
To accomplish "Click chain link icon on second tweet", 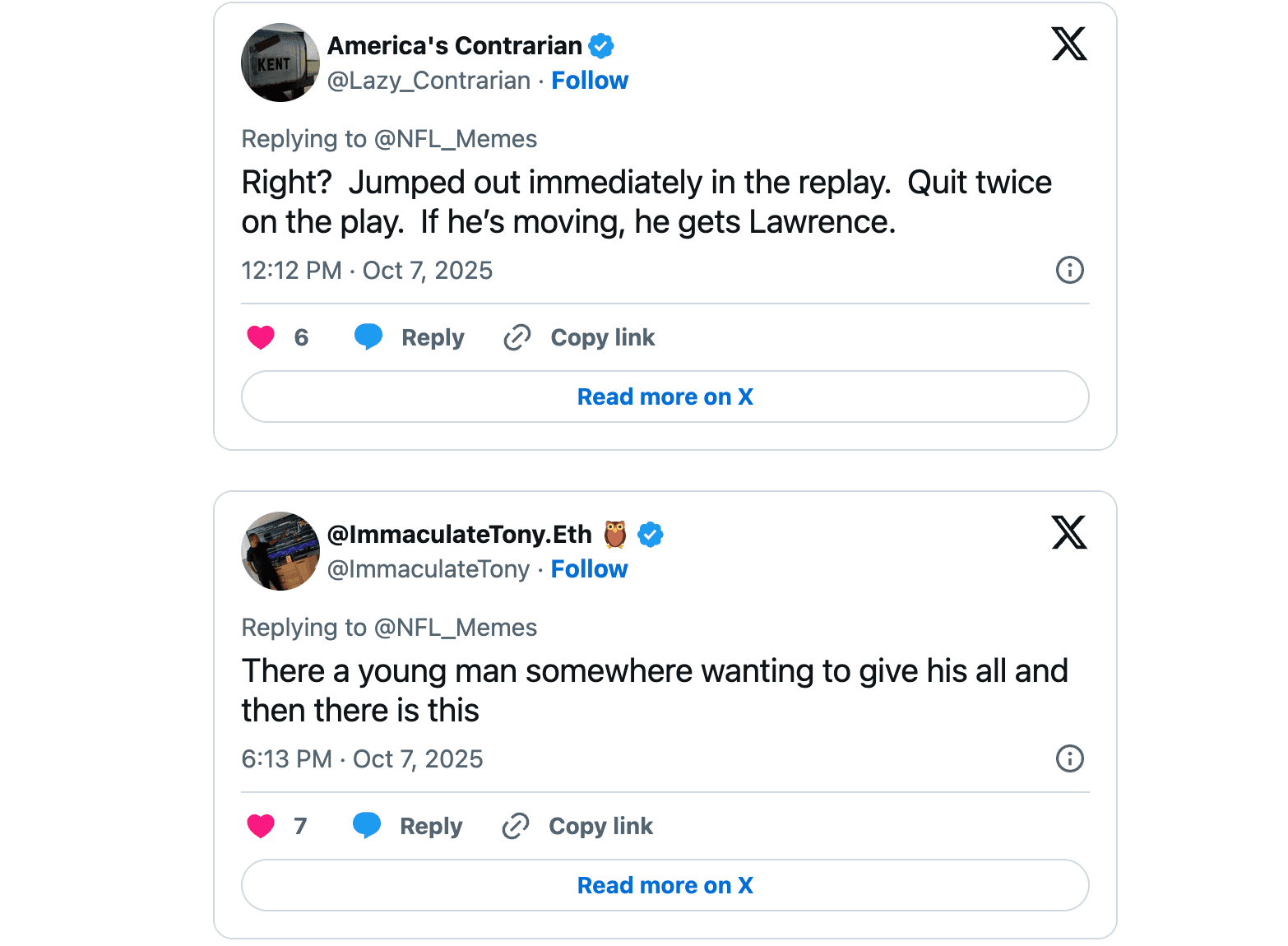I will point(516,826).
